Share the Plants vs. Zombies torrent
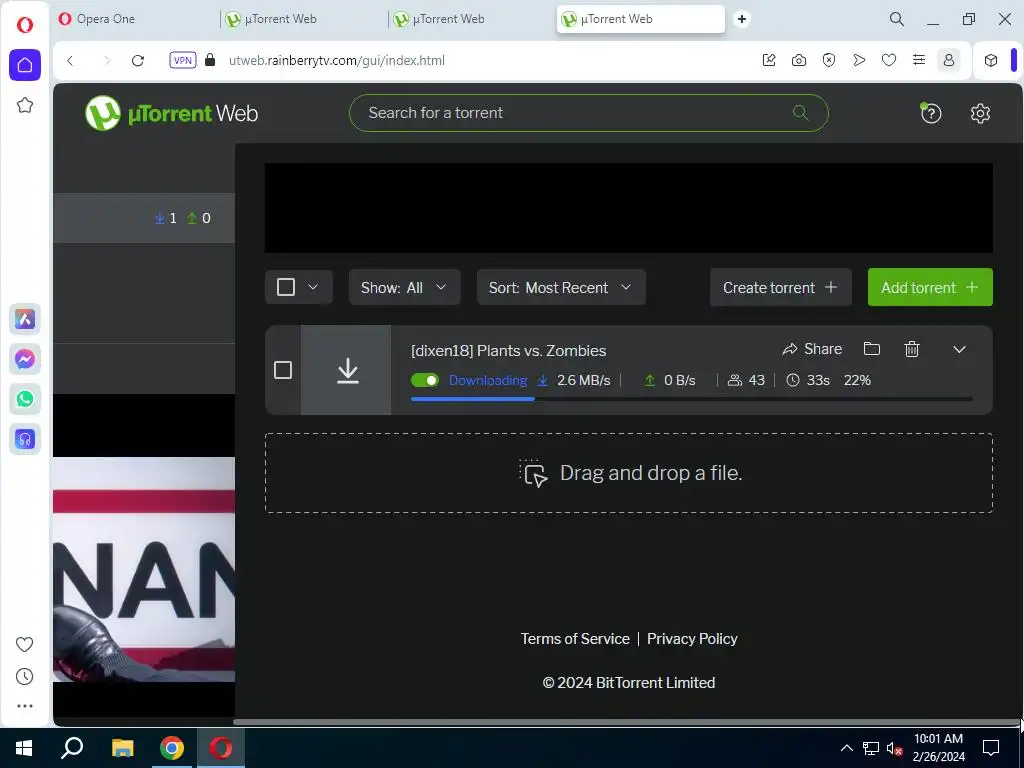Screen dimensions: 1024x768 point(812,349)
